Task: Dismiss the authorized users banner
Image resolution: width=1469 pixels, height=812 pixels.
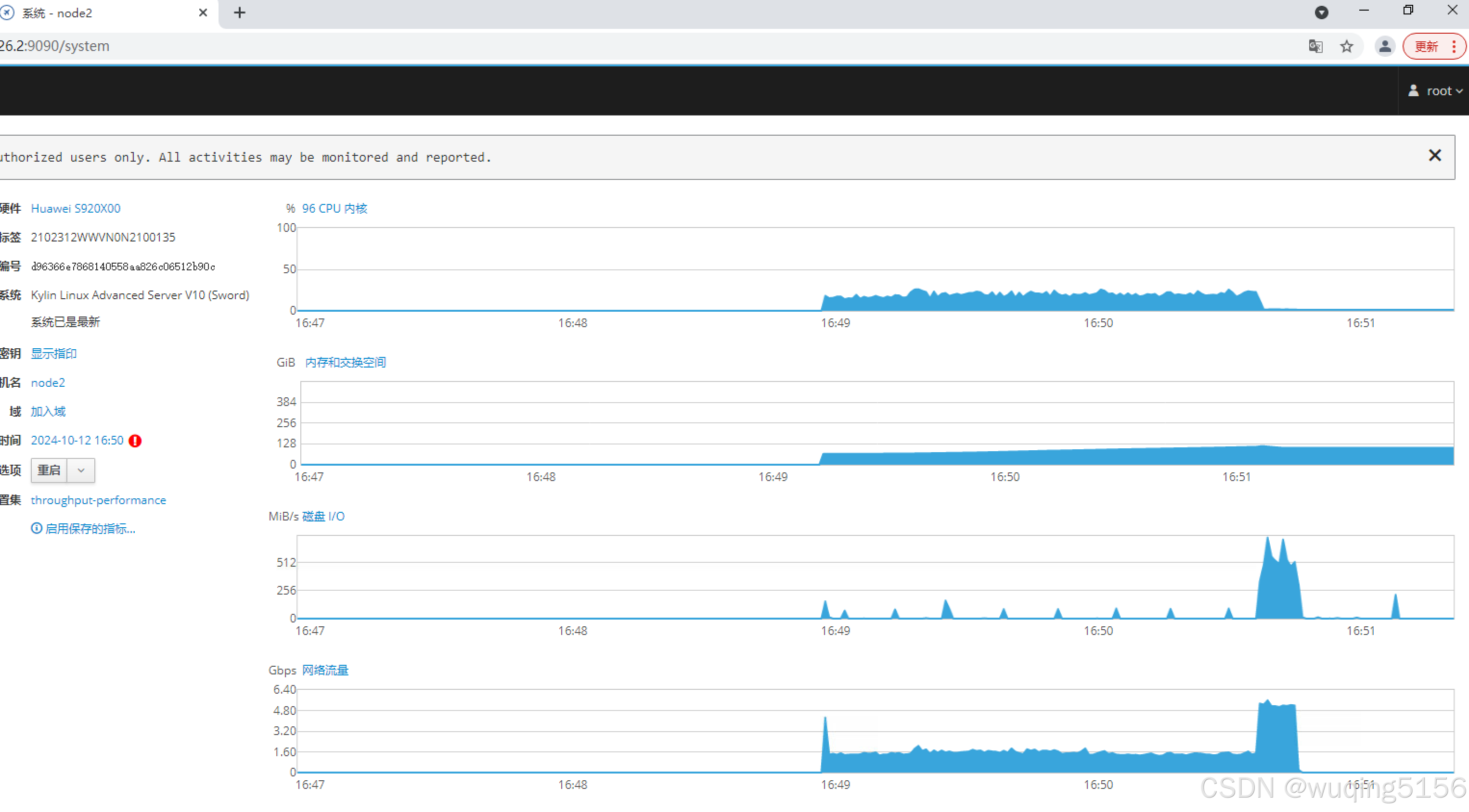Action: [x=1434, y=155]
